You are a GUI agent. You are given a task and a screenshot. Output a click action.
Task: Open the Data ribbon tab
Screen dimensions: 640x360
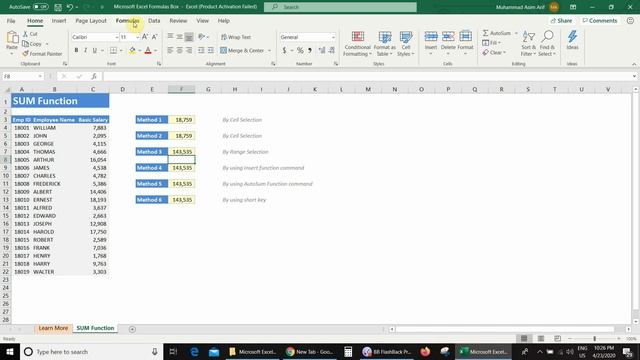[x=154, y=20]
